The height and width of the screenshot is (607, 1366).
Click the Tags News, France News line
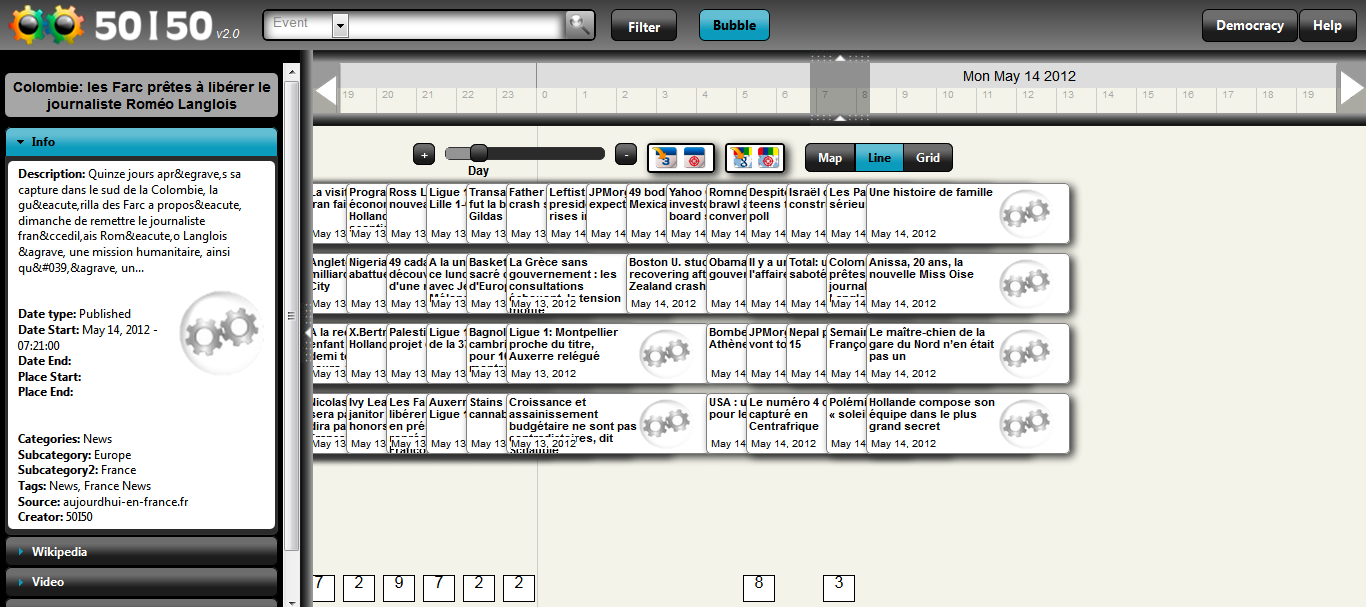84,486
